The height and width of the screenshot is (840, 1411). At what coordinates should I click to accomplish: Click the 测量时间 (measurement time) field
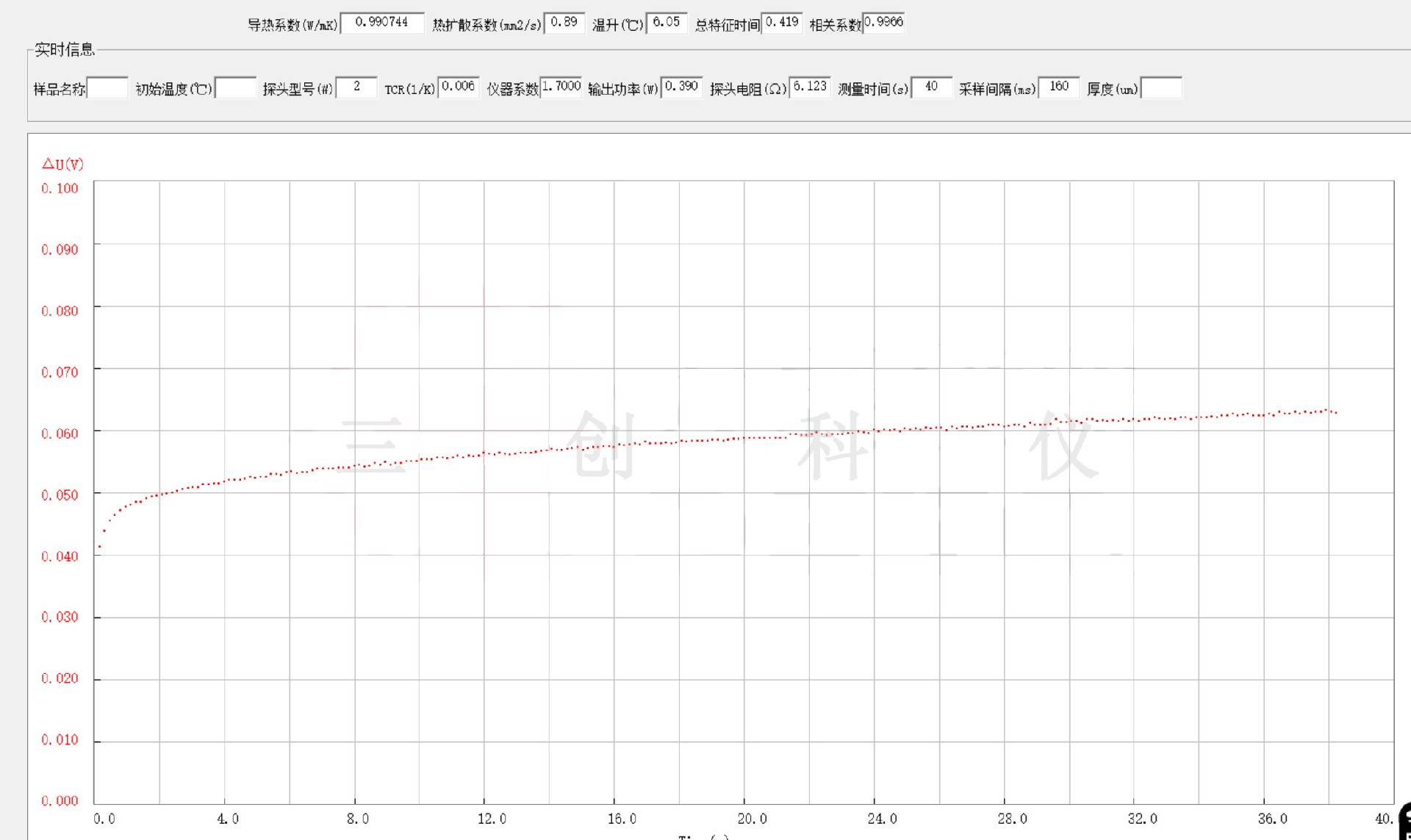click(932, 87)
